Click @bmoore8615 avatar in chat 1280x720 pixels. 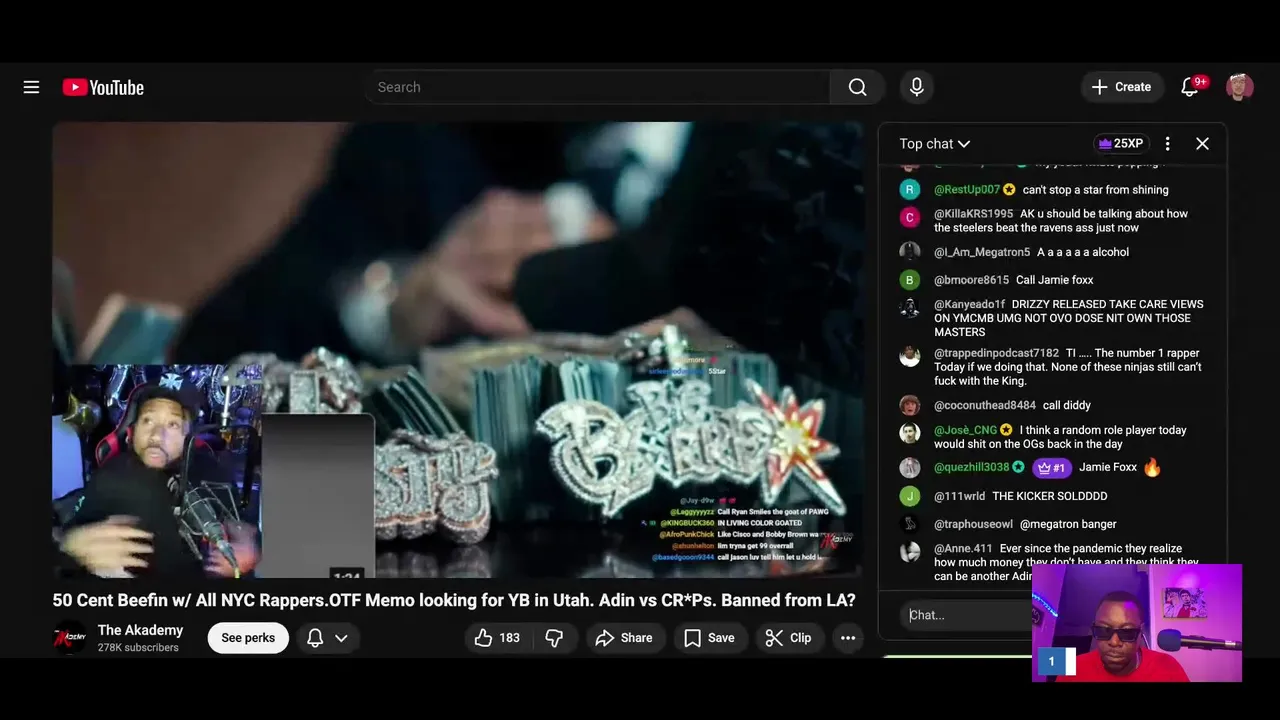909,280
